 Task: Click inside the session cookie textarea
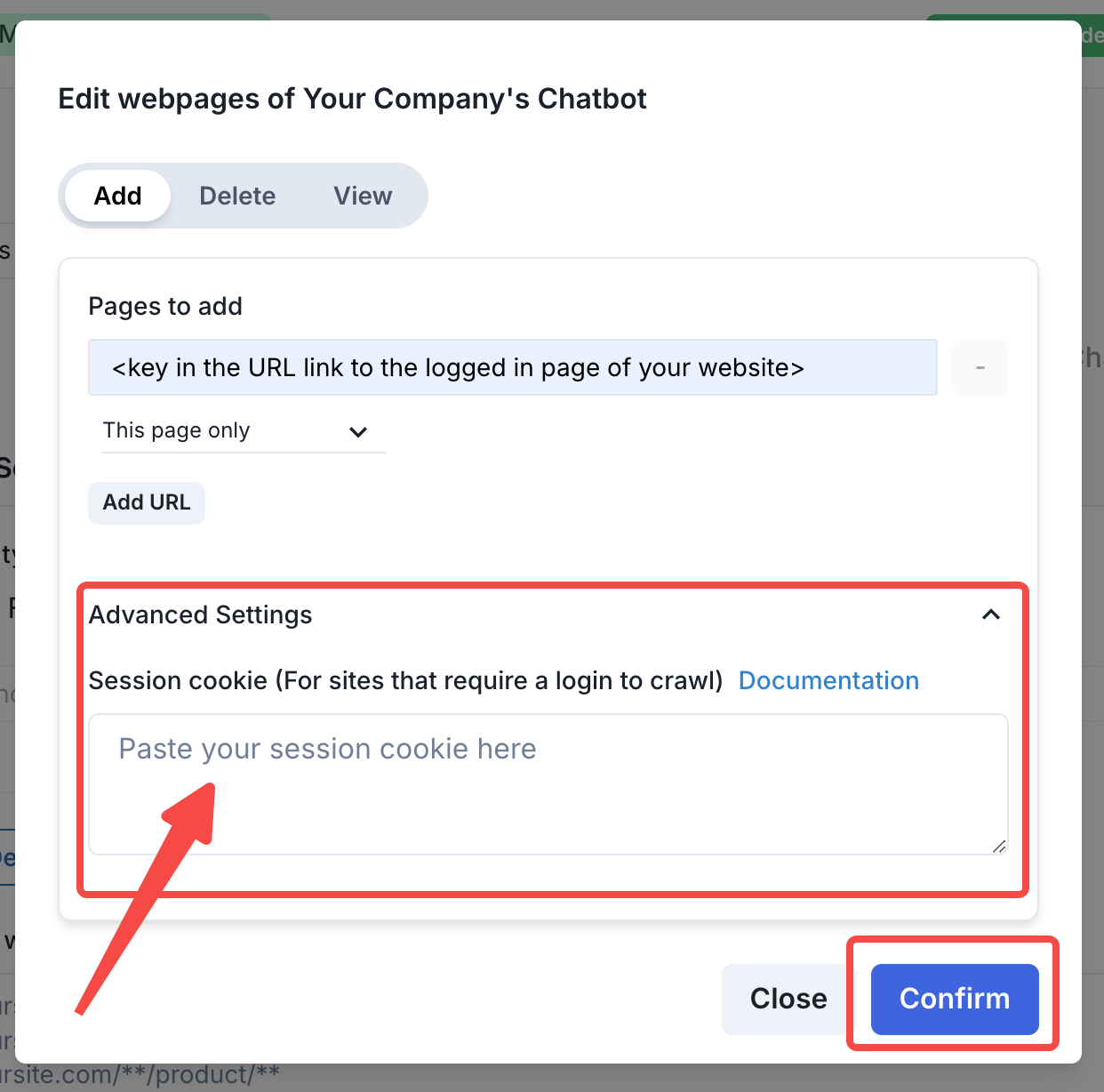point(548,784)
